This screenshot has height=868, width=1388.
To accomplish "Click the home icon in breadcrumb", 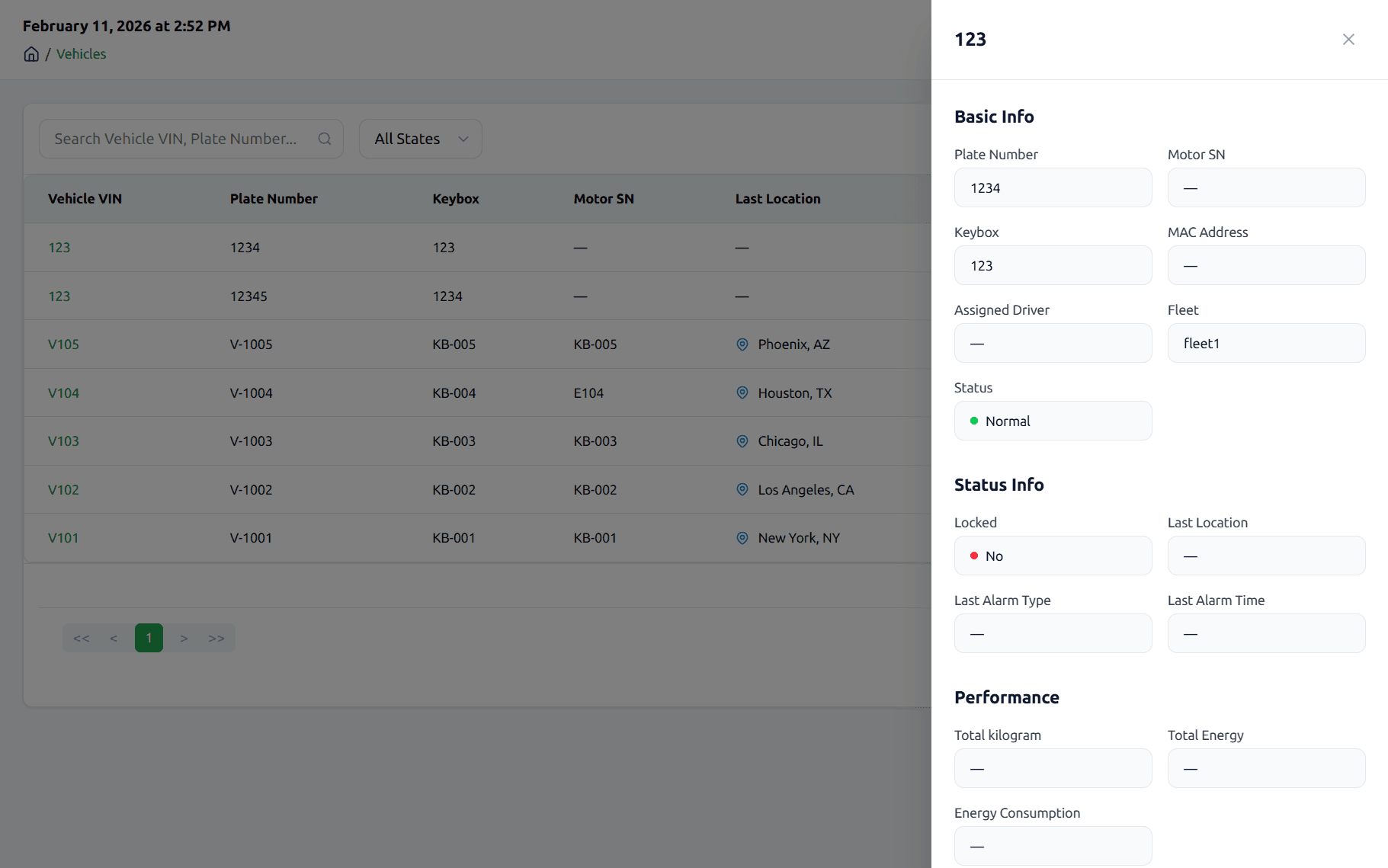I will (31, 54).
